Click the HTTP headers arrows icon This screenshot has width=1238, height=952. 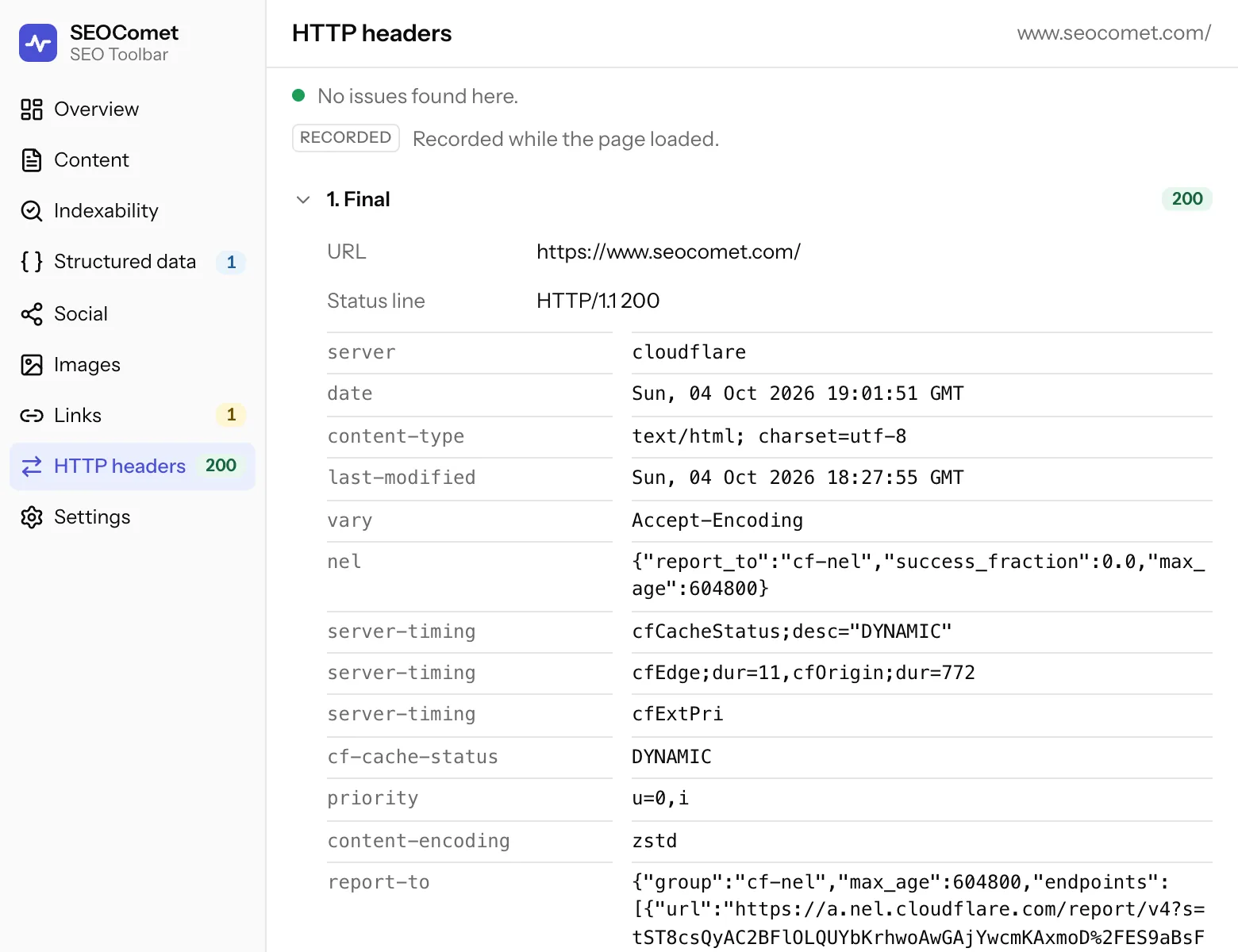click(32, 466)
